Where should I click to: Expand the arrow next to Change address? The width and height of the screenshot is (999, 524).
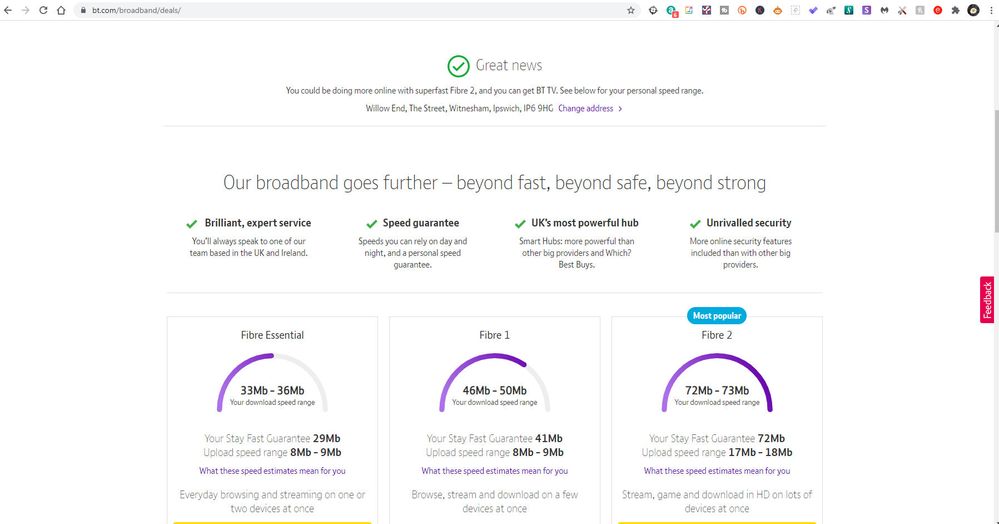[620, 108]
